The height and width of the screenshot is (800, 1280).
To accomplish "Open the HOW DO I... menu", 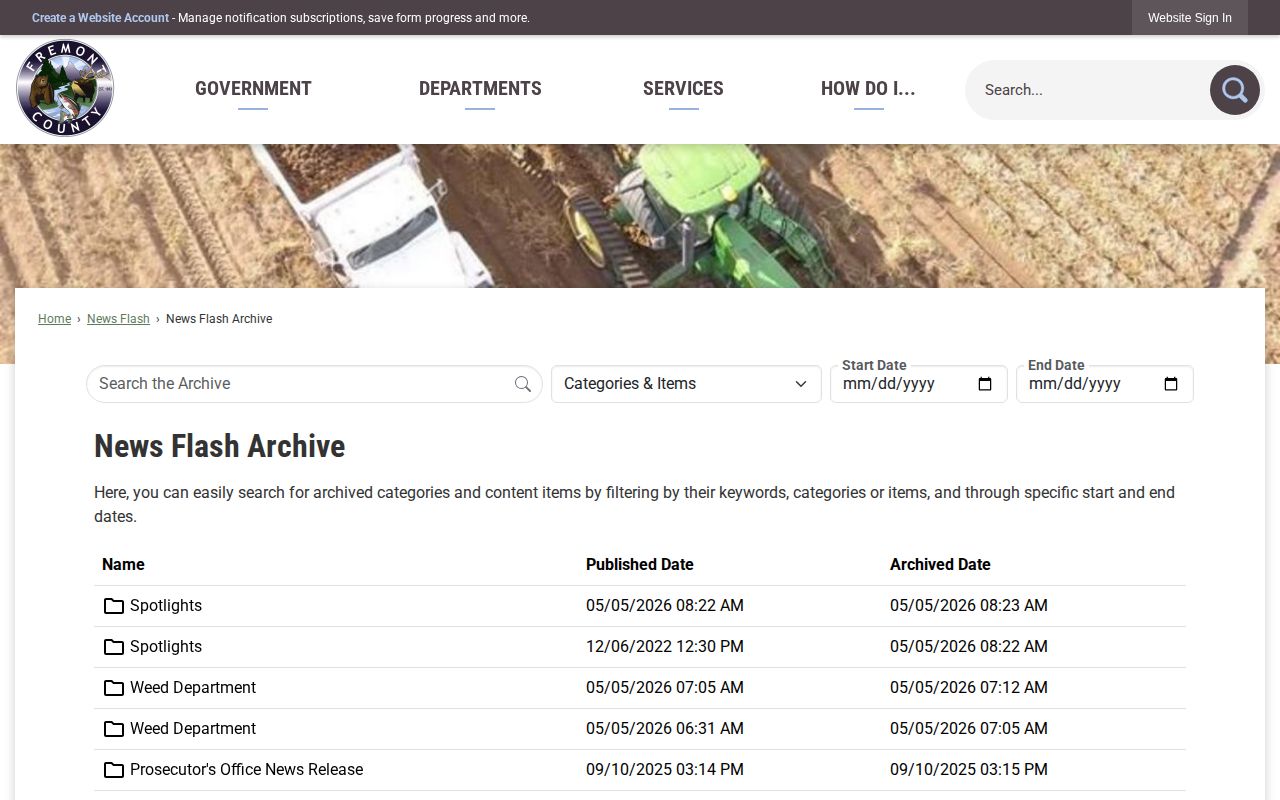I will click(868, 89).
